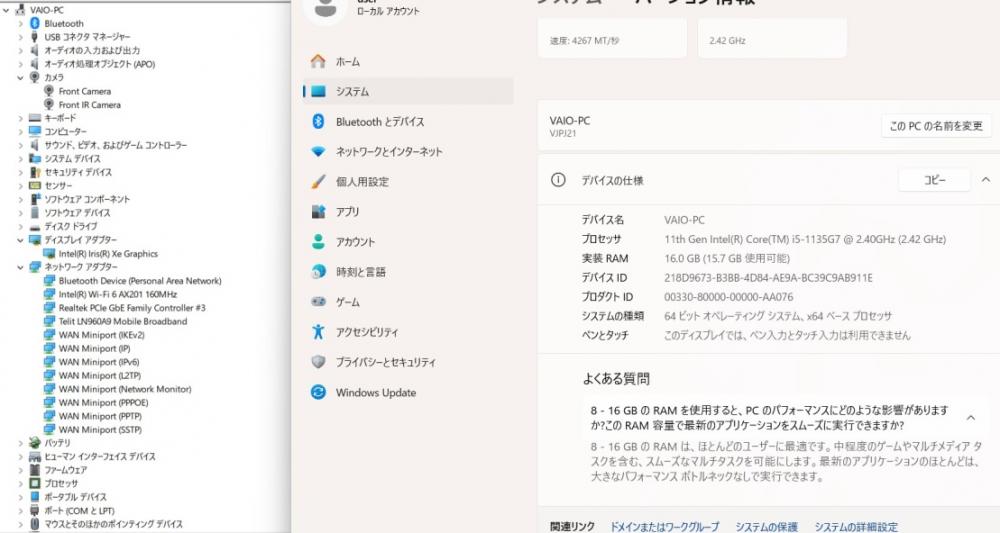Image resolution: width=1000 pixels, height=533 pixels.
Task: Click この PC の名前を変更 button
Action: 936,126
